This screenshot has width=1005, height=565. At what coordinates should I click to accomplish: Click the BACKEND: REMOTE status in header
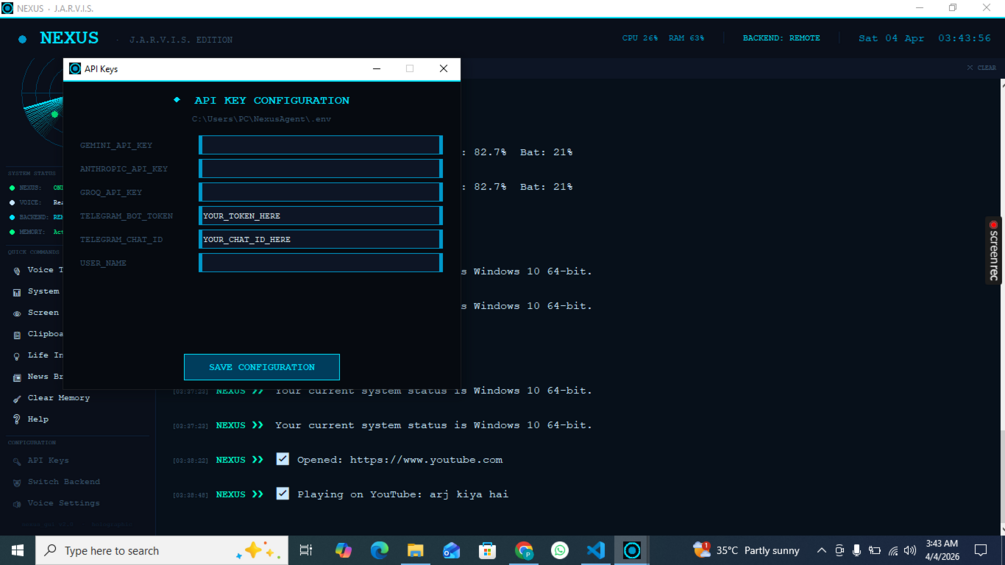pyautogui.click(x=781, y=38)
